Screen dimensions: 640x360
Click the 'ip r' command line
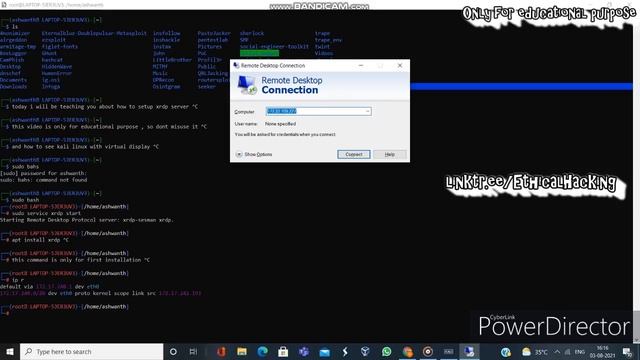18,280
